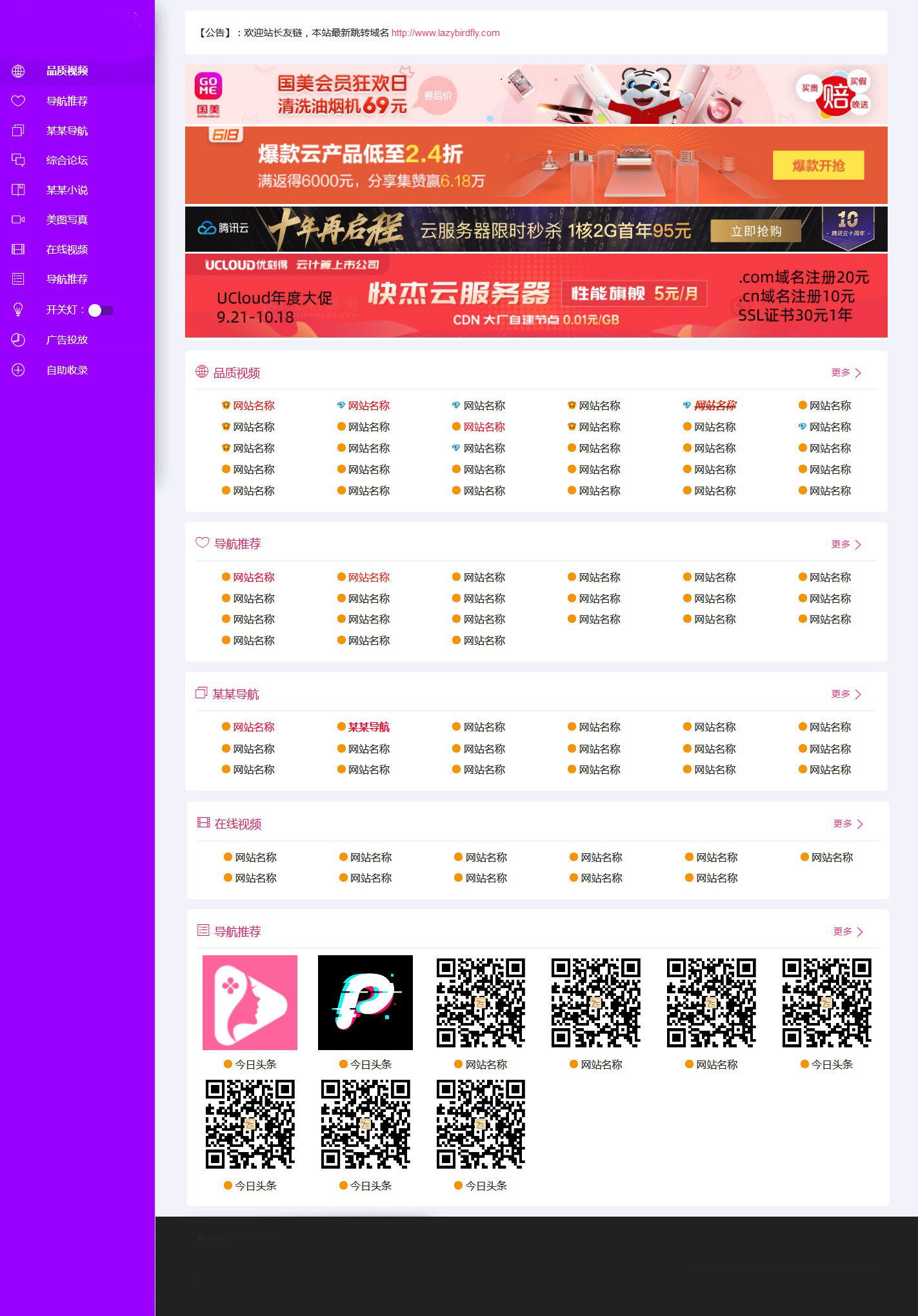Click the copy icon beside sidebar 某某导航
Image resolution: width=918 pixels, height=1316 pixels.
click(18, 130)
